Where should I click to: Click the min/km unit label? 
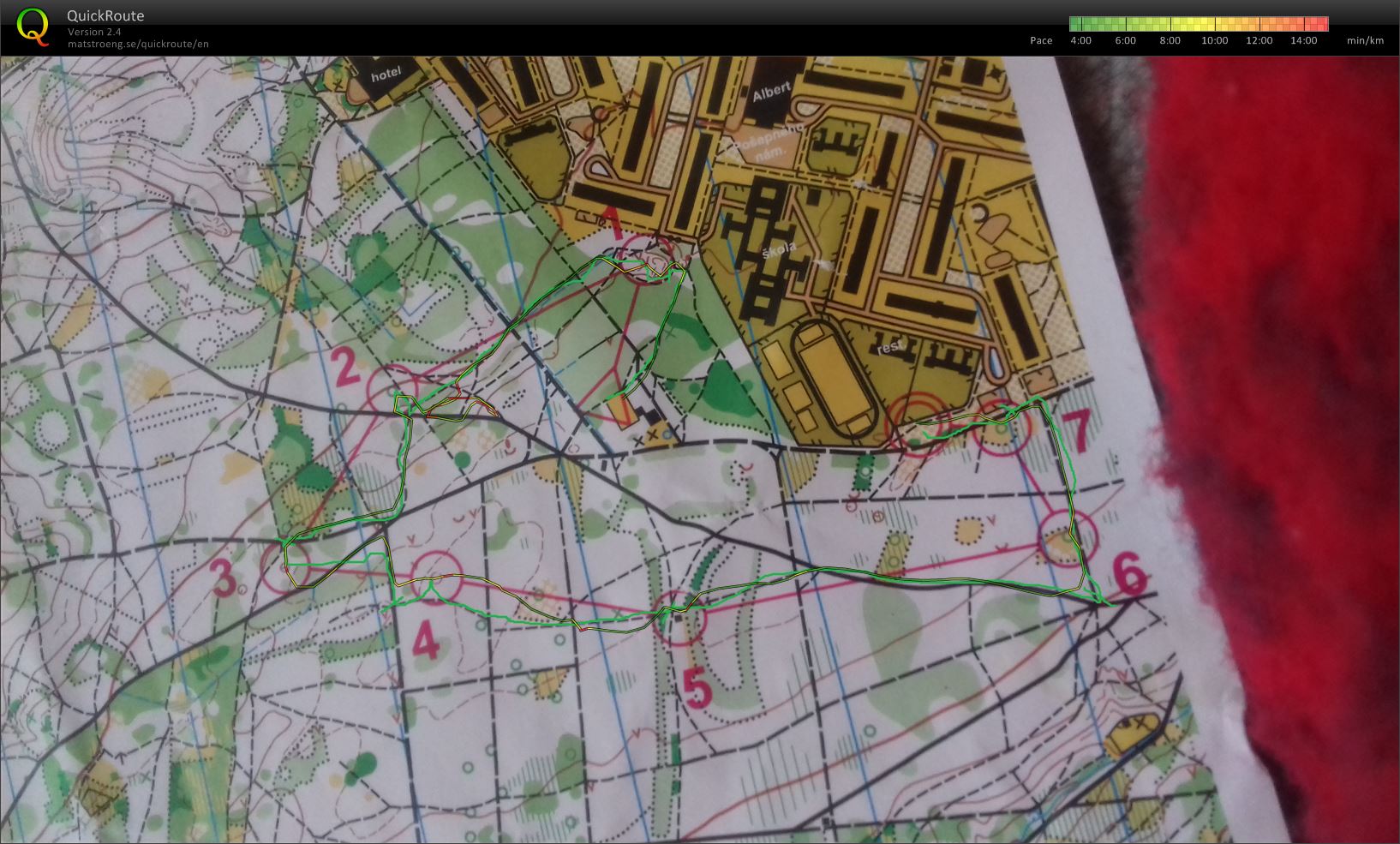[x=1365, y=40]
